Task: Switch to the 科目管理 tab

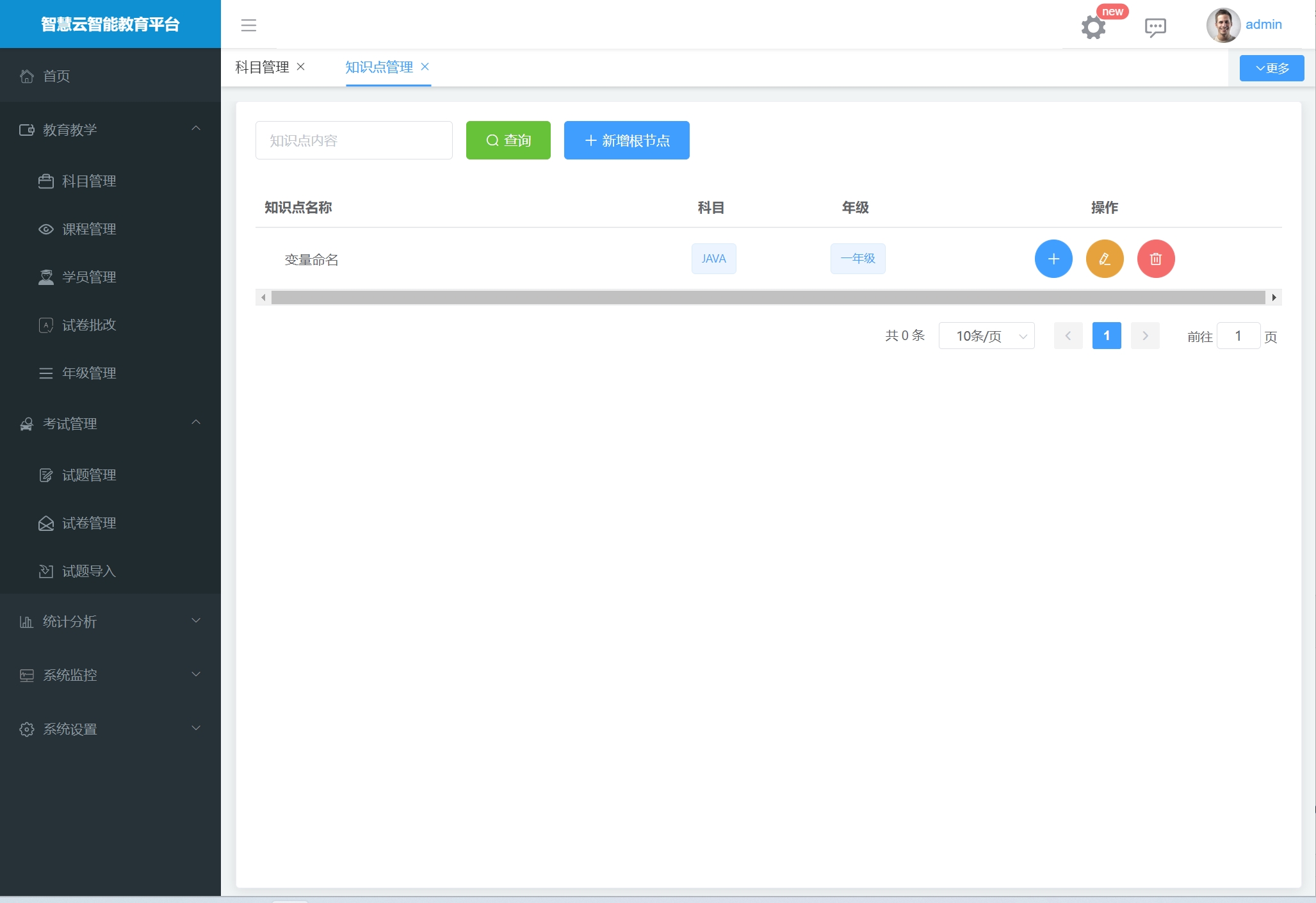Action: [x=262, y=67]
